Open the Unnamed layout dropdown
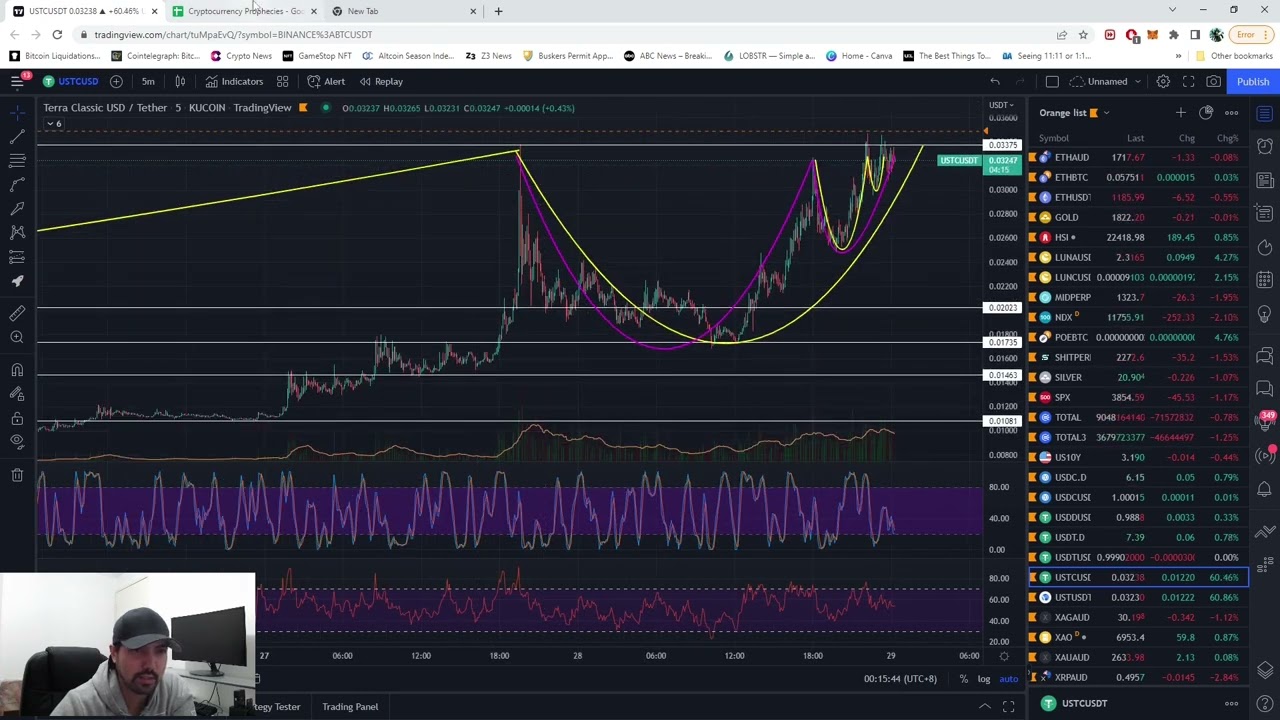Image resolution: width=1280 pixels, height=720 pixels. tap(1105, 81)
